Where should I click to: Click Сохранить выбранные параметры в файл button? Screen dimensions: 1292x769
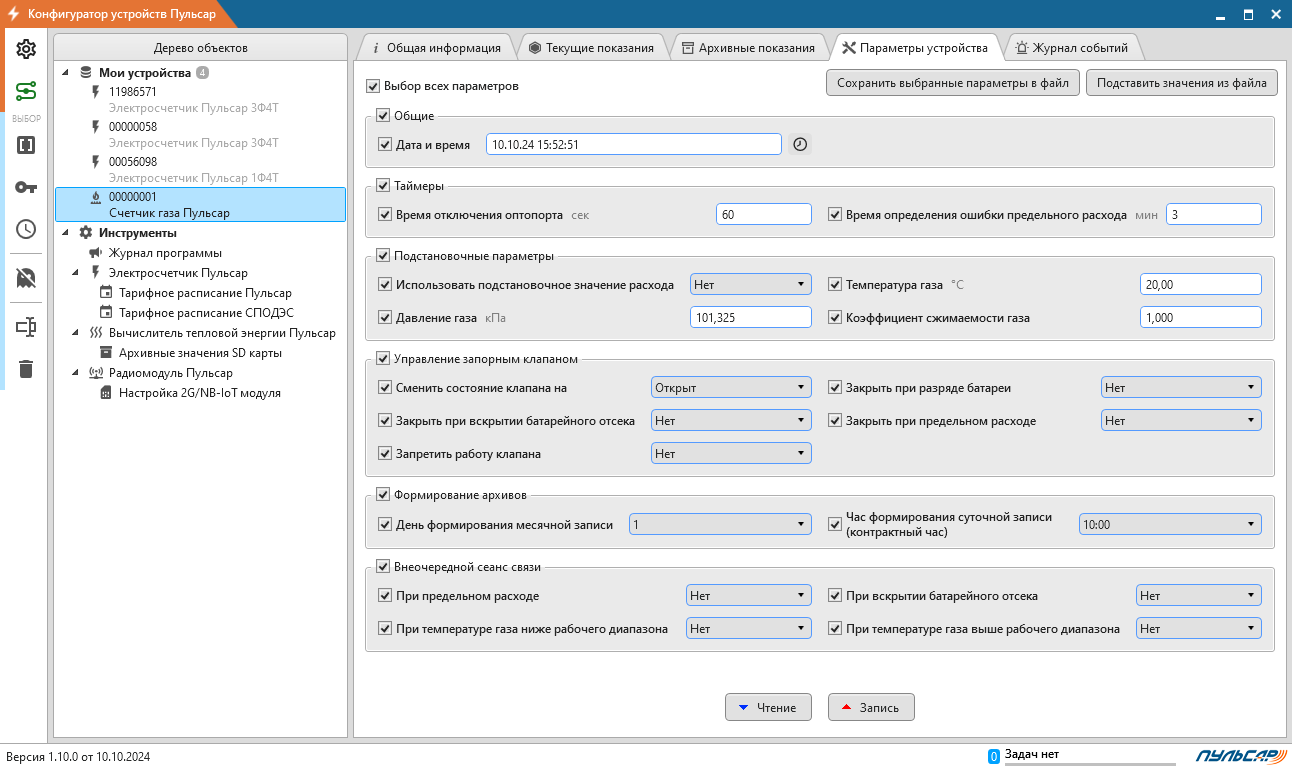click(953, 83)
